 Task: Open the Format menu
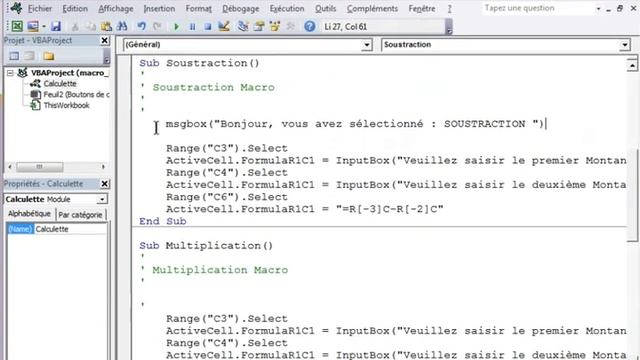[199, 8]
